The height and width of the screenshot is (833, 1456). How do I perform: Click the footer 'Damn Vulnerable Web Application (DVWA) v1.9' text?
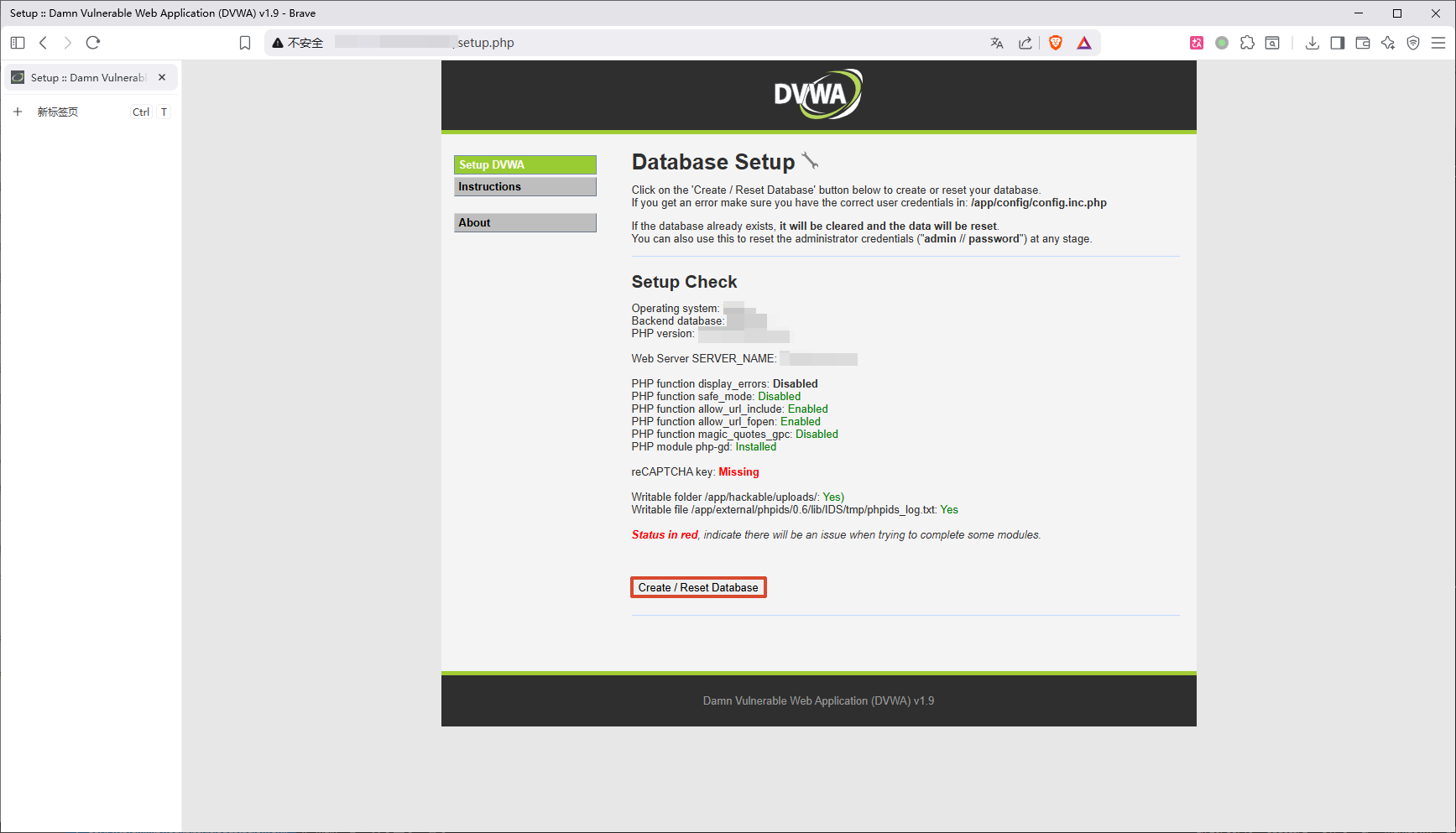(818, 700)
